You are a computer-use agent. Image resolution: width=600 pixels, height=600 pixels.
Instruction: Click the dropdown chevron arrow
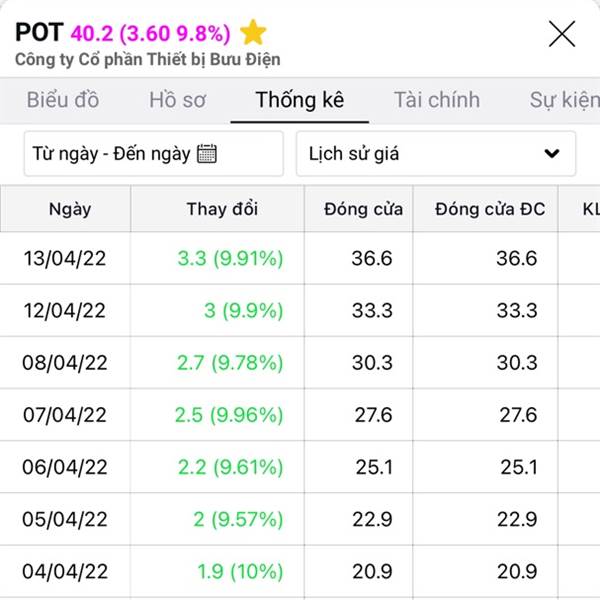[x=551, y=154]
